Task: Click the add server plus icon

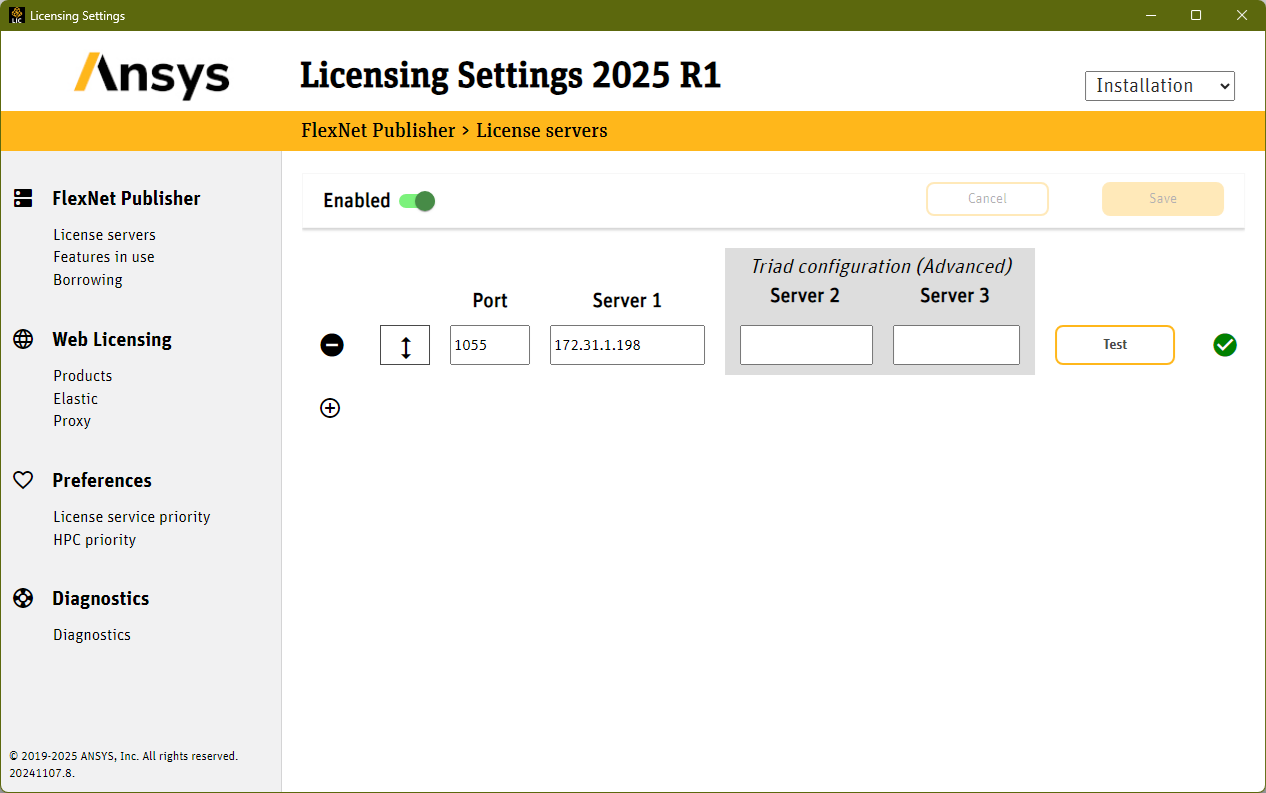Action: click(330, 408)
